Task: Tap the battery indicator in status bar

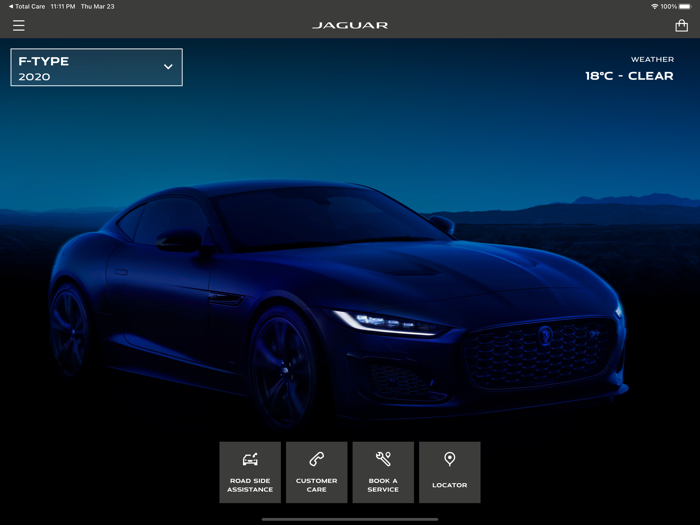Action: [685, 7]
